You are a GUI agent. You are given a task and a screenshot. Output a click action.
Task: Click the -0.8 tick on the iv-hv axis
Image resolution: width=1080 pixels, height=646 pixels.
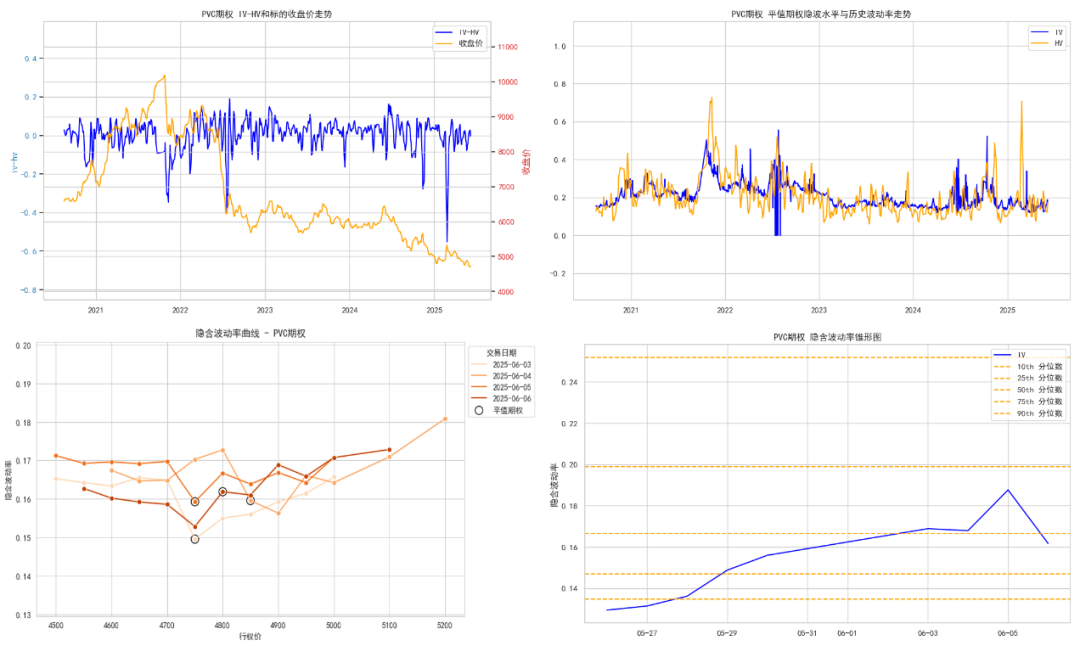[28, 290]
